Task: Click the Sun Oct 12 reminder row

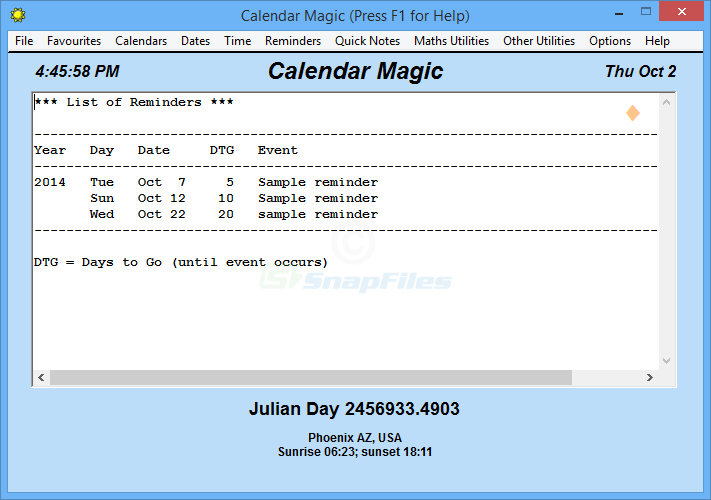Action: click(234, 198)
